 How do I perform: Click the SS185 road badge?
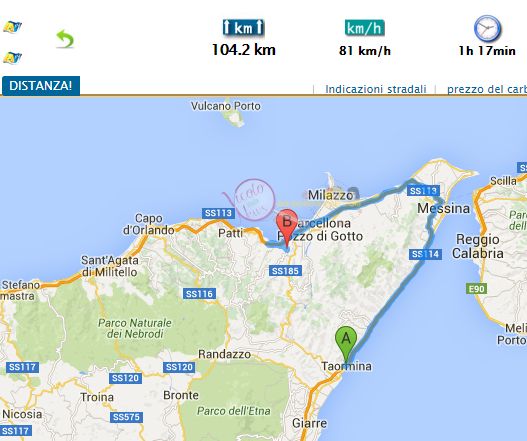pos(285,271)
